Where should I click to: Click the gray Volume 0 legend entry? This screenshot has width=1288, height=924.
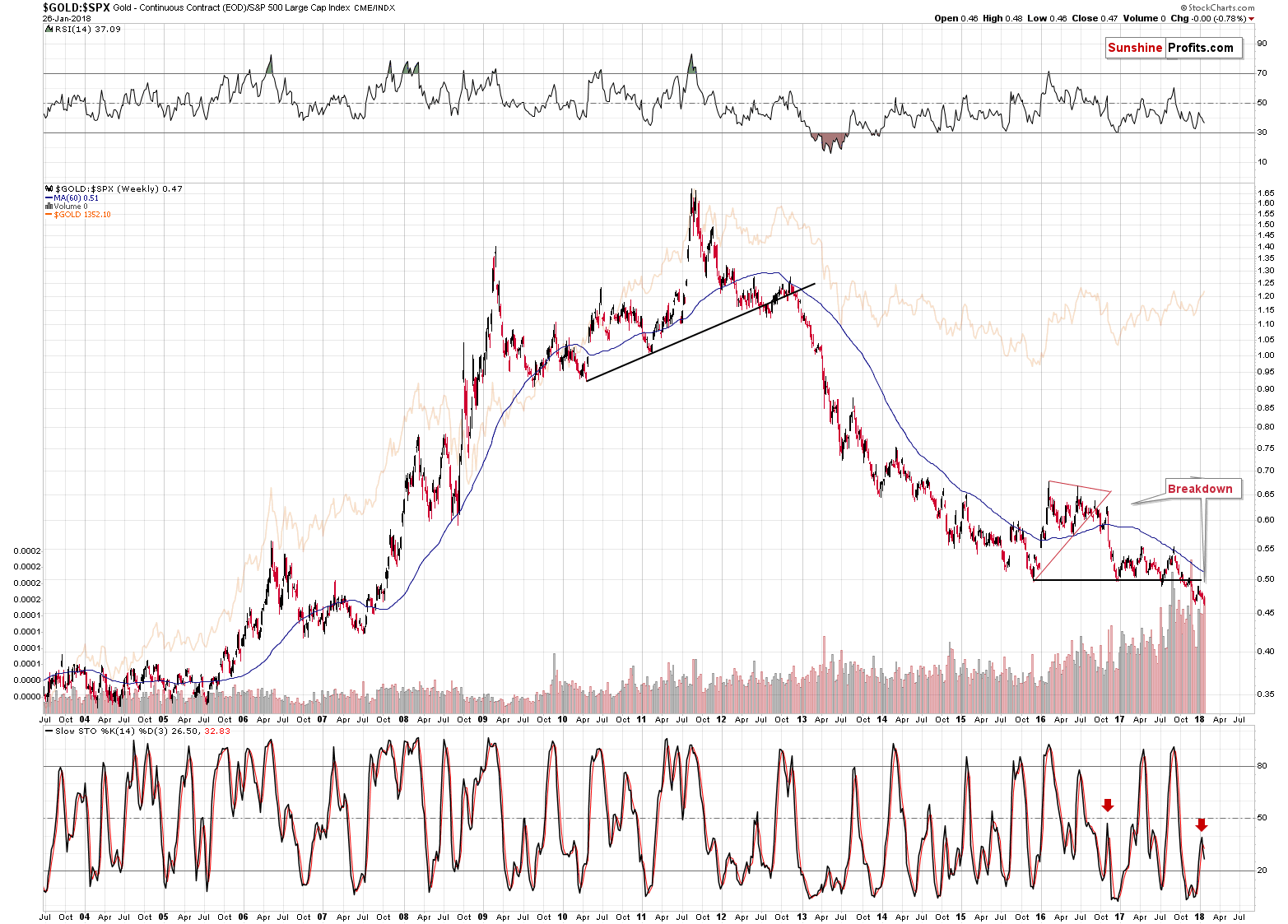pyautogui.click(x=71, y=207)
